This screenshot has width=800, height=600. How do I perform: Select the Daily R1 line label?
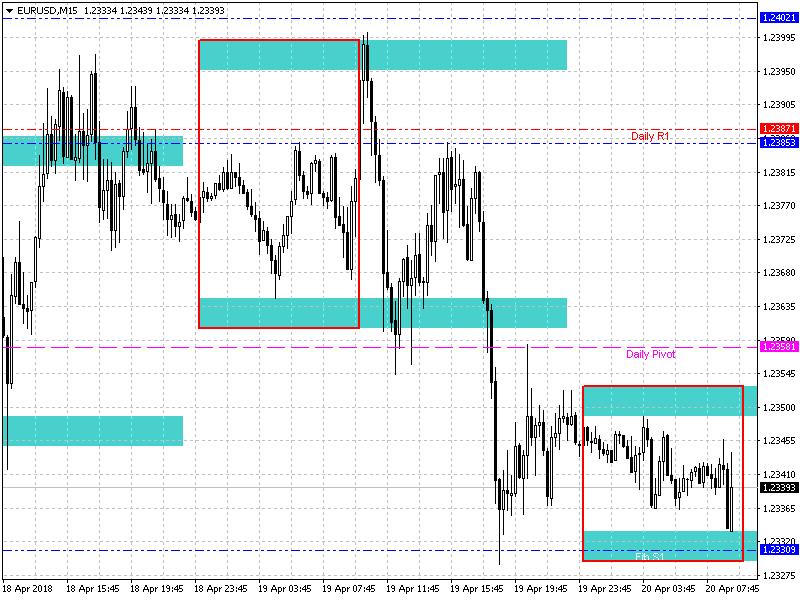[x=650, y=135]
